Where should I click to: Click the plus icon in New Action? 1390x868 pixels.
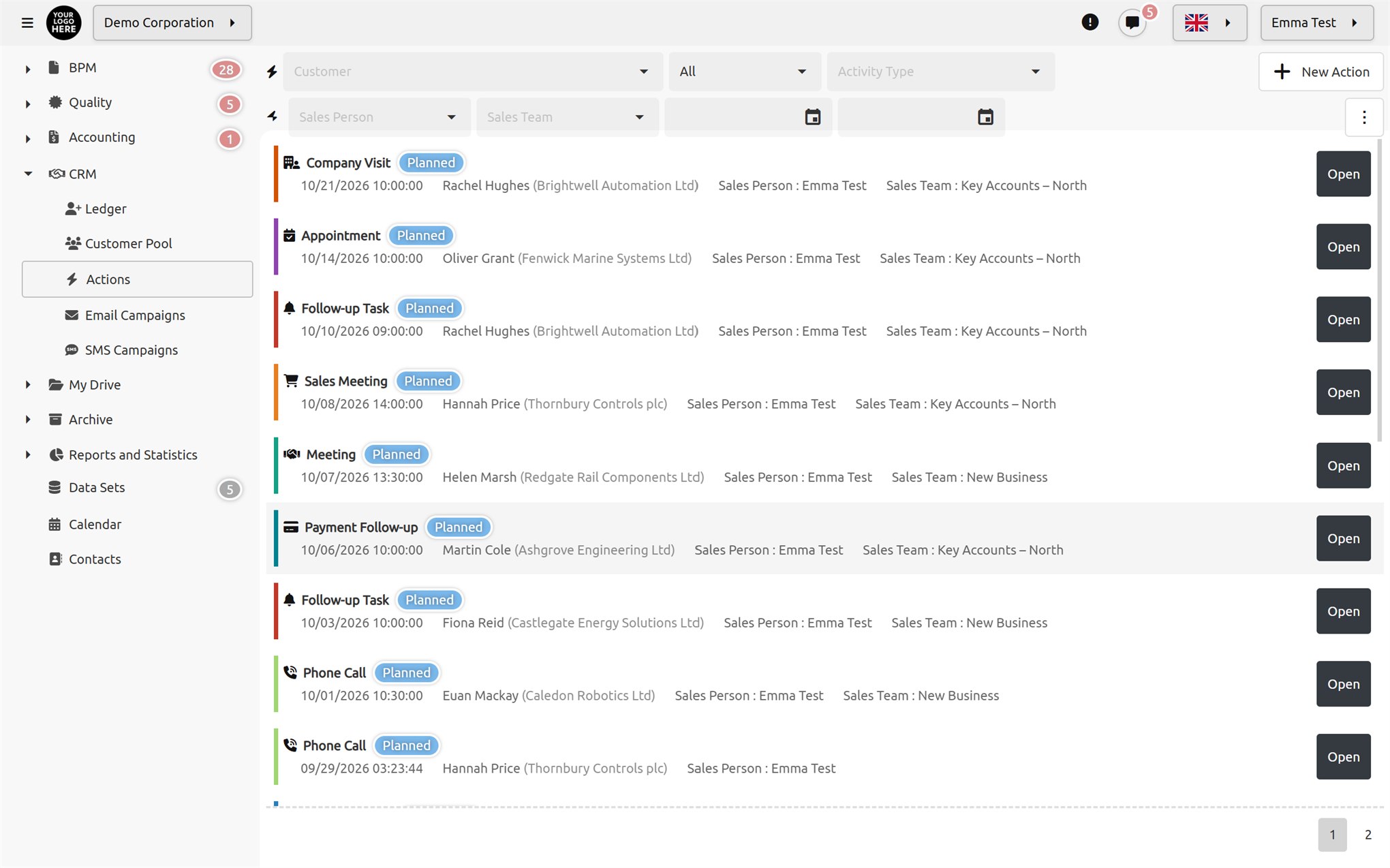[1282, 72]
